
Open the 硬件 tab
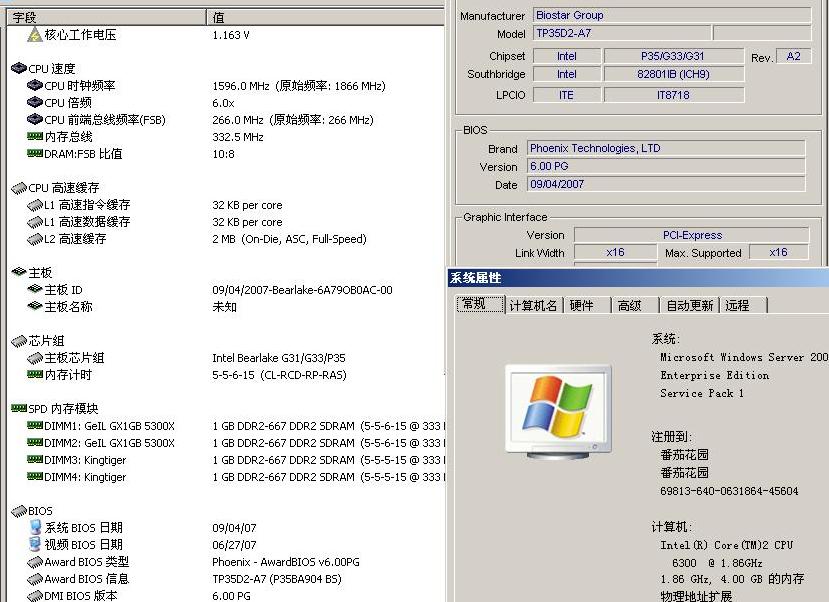tap(587, 305)
